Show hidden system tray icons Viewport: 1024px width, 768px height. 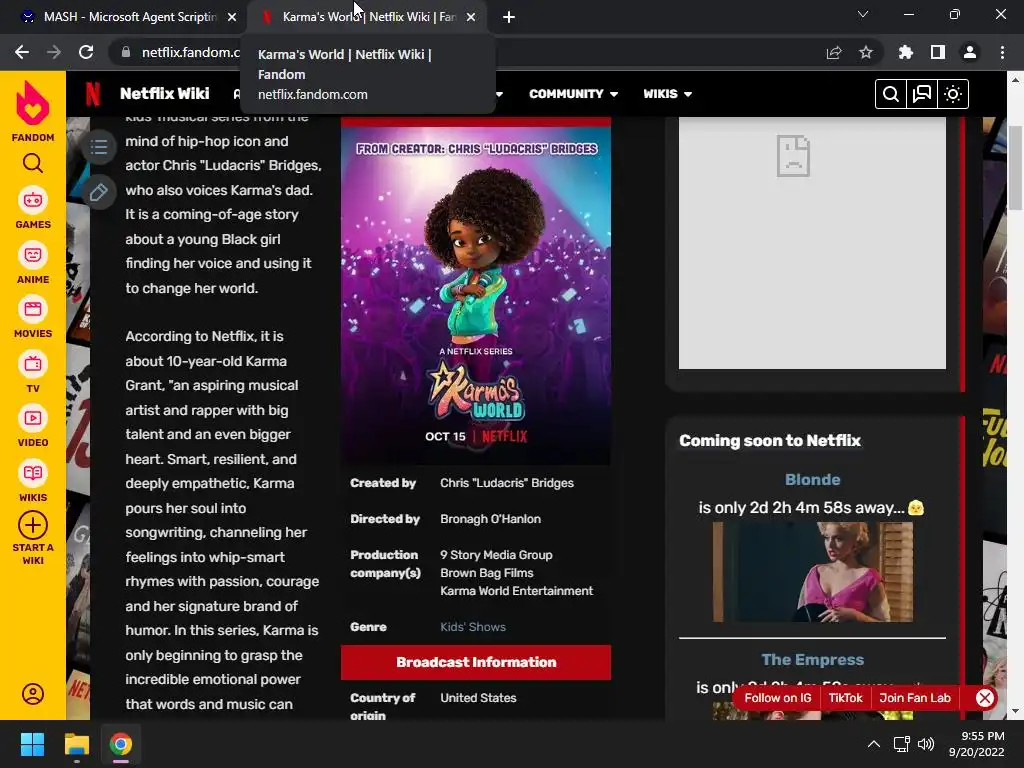click(873, 744)
